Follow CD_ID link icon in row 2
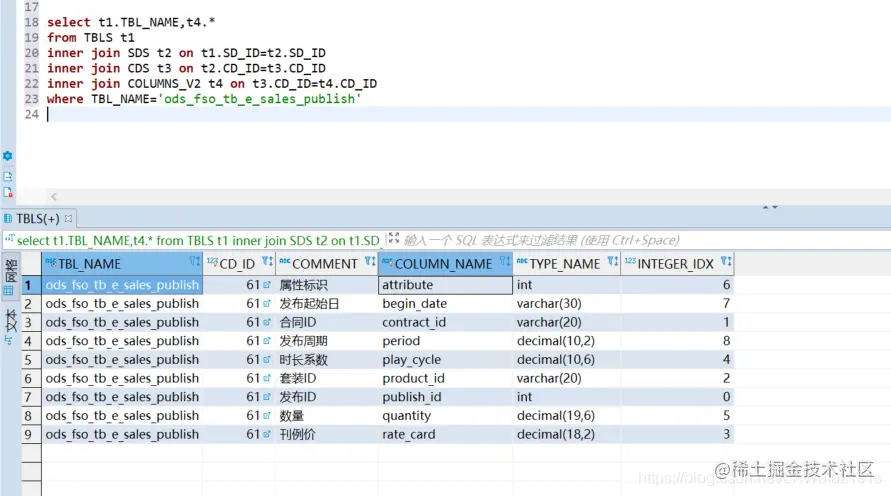This screenshot has width=891, height=496. 267,303
